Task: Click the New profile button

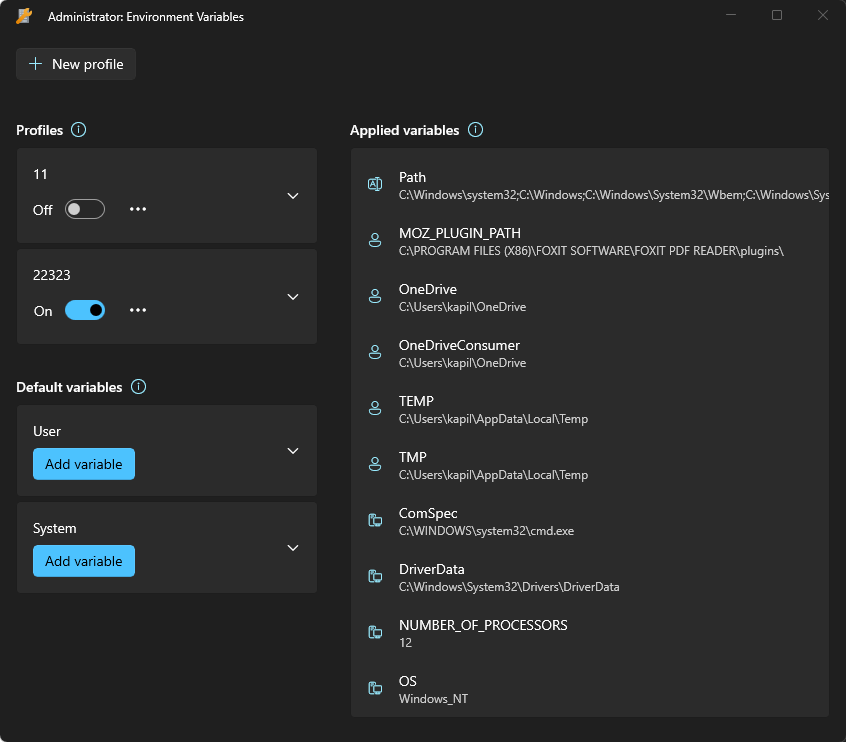Action: click(76, 64)
